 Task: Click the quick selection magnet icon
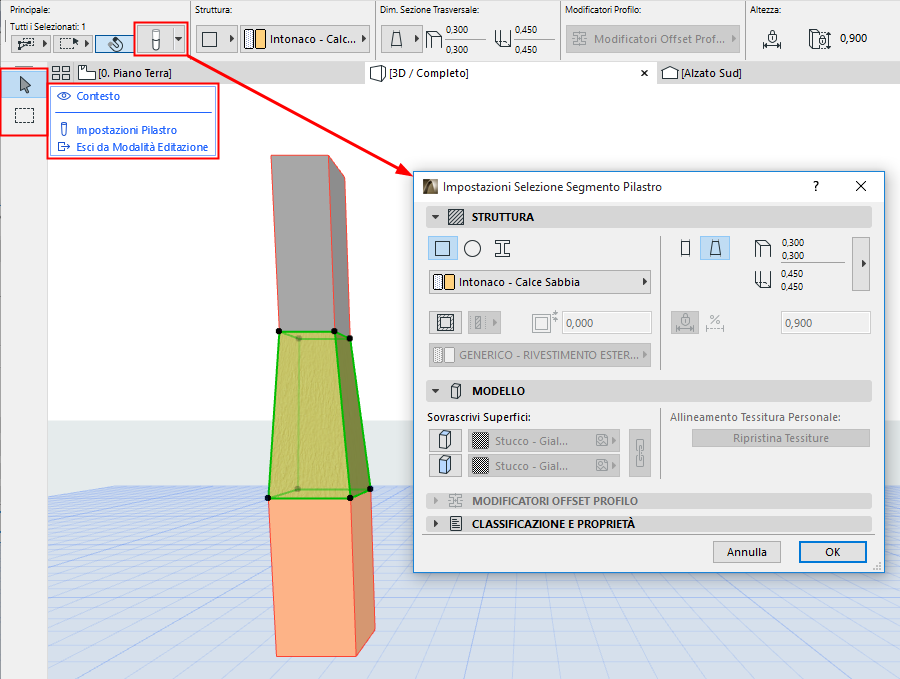115,44
